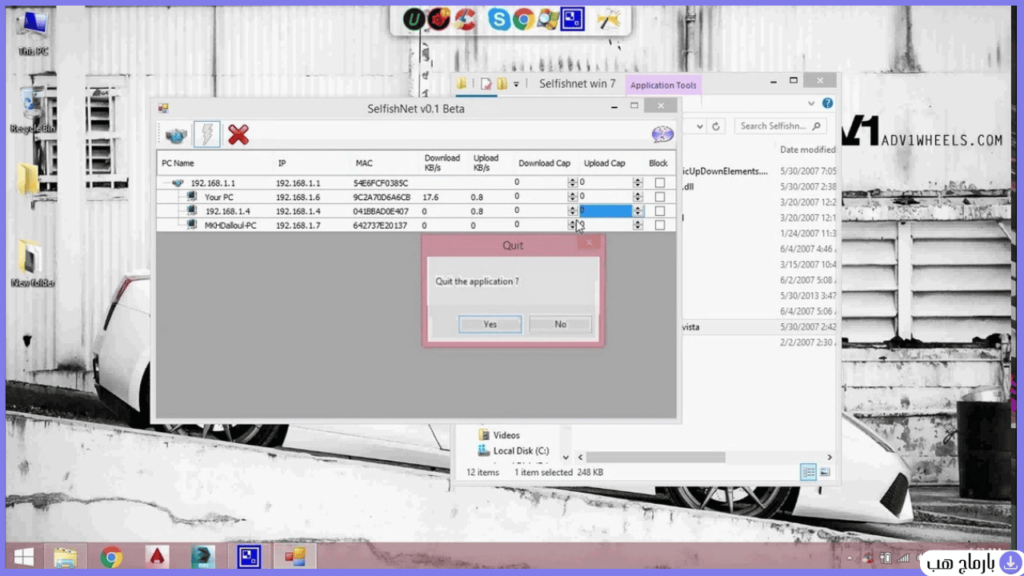Open the magnifier-and-map icon in the top dock
Viewport: 1024px width, 576px height.
(548, 20)
